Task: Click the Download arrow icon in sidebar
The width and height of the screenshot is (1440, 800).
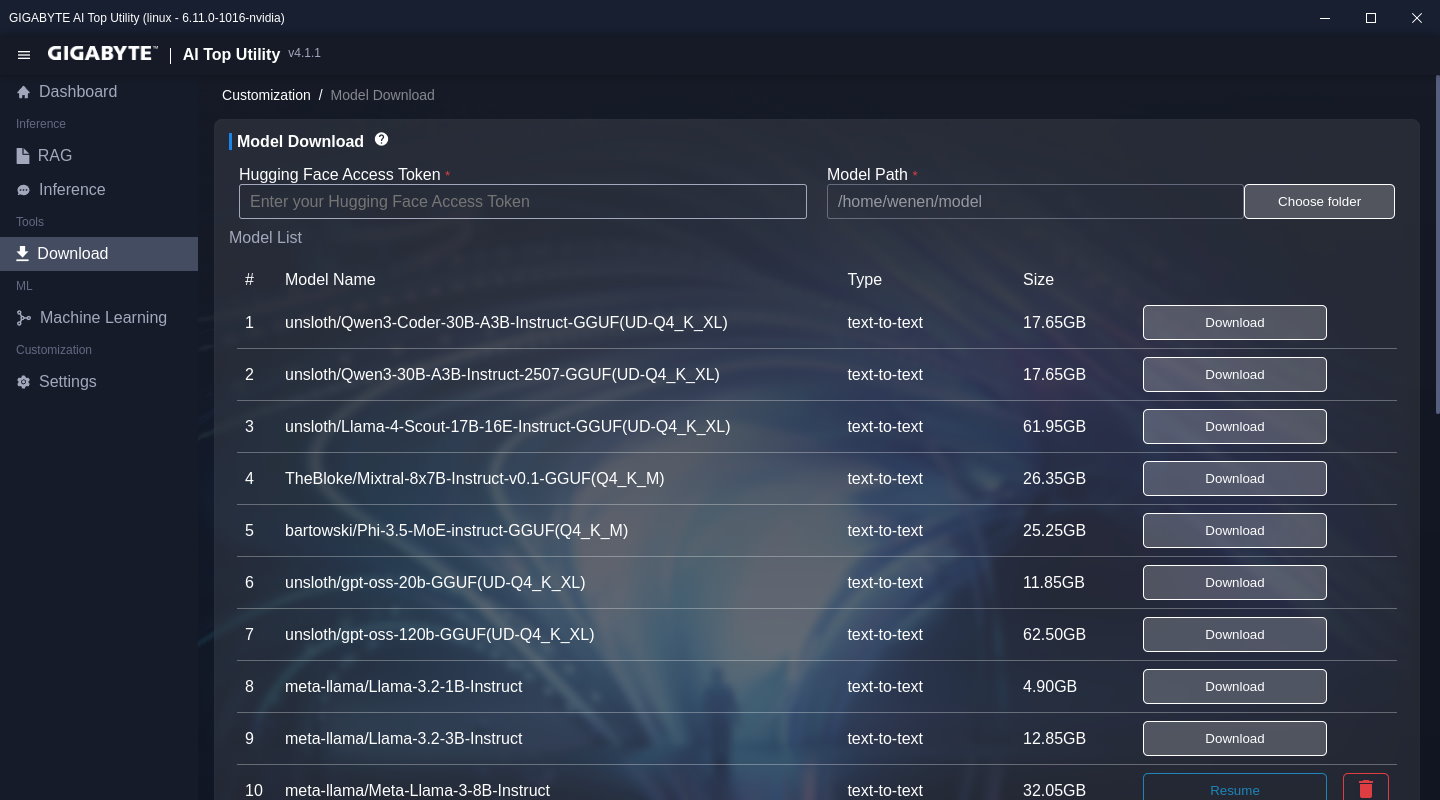Action: click(x=22, y=254)
